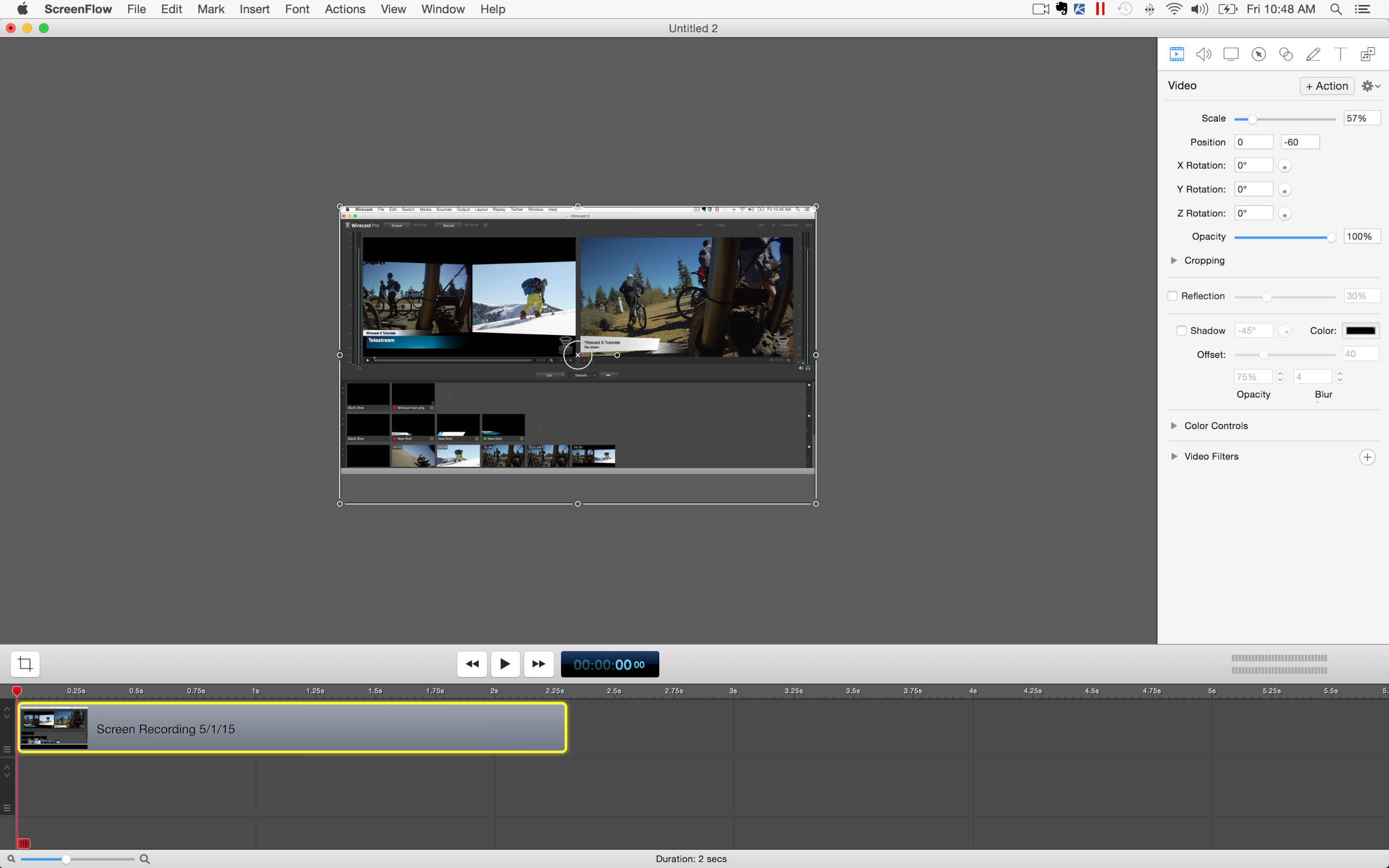Image resolution: width=1389 pixels, height=868 pixels.
Task: Select the Screen Recording 5/1/15 clip
Action: click(x=321, y=729)
